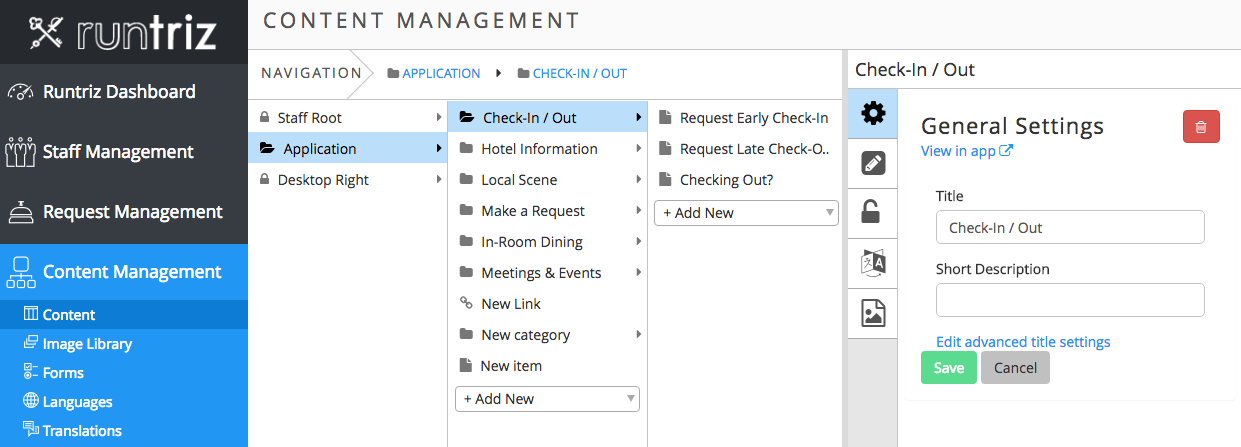This screenshot has height=447, width=1241.
Task: Open the pencil edit tab
Action: [873, 163]
